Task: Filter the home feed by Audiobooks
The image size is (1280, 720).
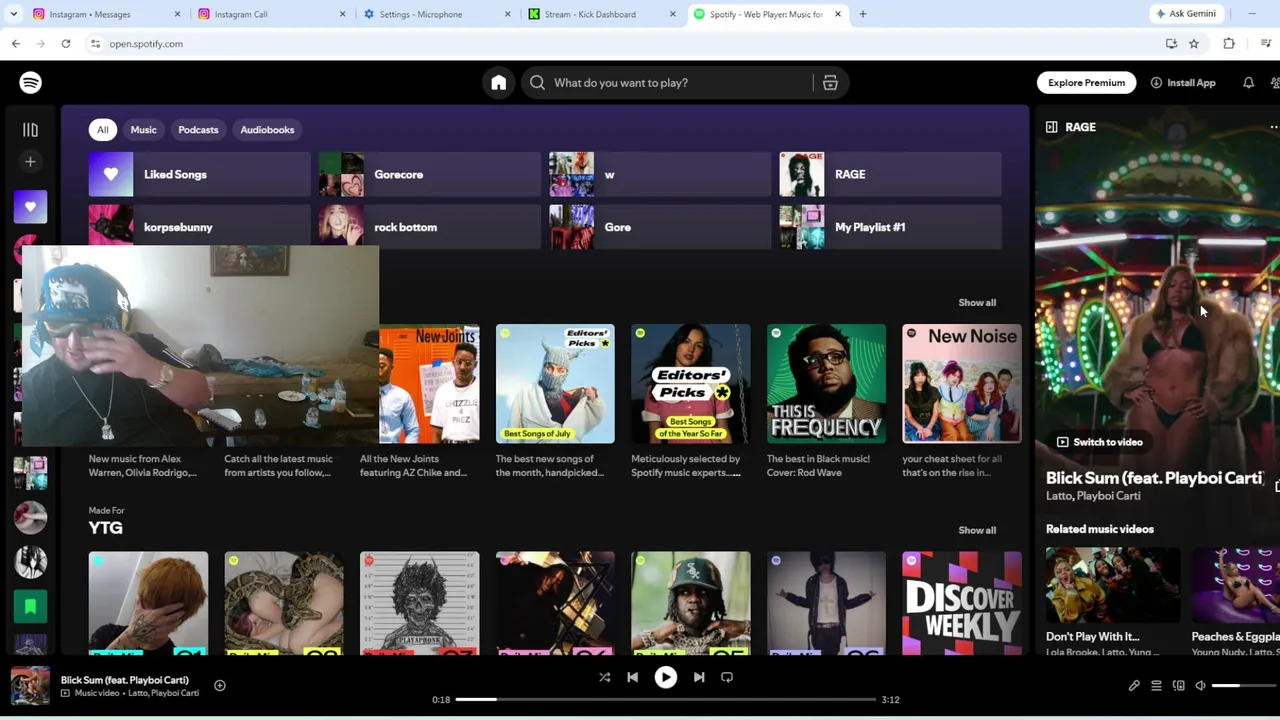Action: (x=267, y=130)
